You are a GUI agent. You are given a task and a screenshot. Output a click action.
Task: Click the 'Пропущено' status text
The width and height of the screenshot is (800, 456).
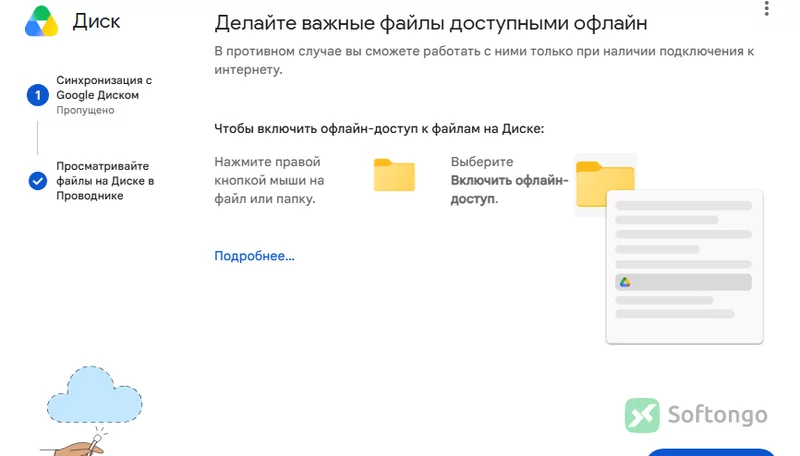point(85,110)
